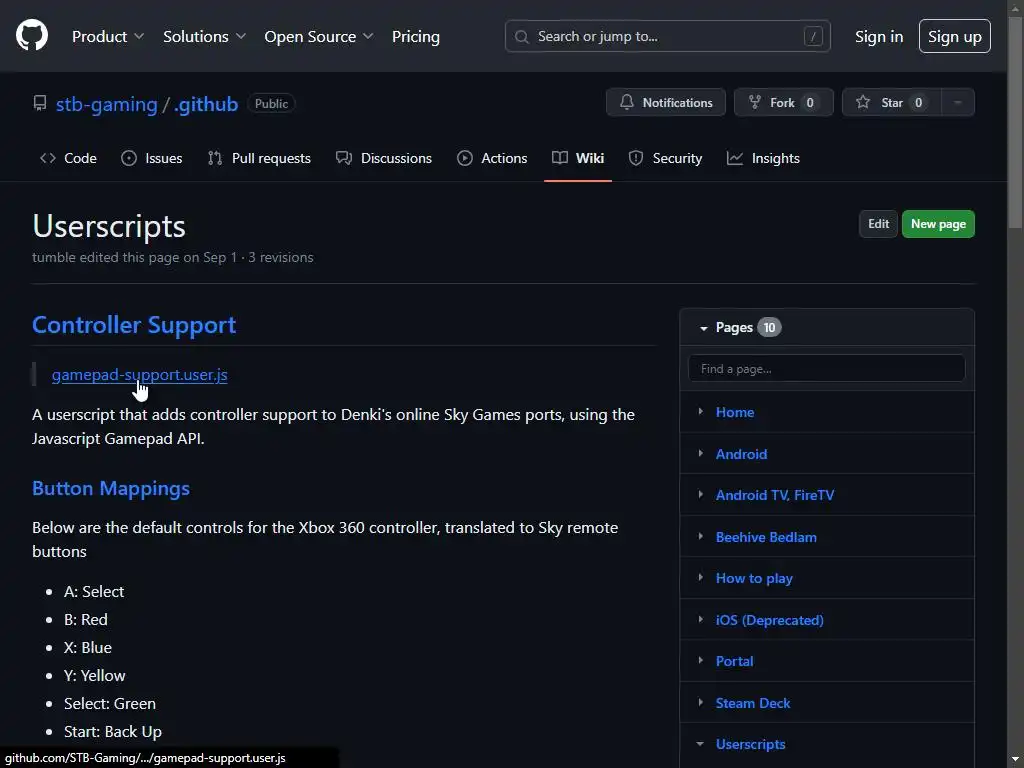Open the Beehive Bedlam wiki page
1024x768 pixels.
click(x=766, y=537)
